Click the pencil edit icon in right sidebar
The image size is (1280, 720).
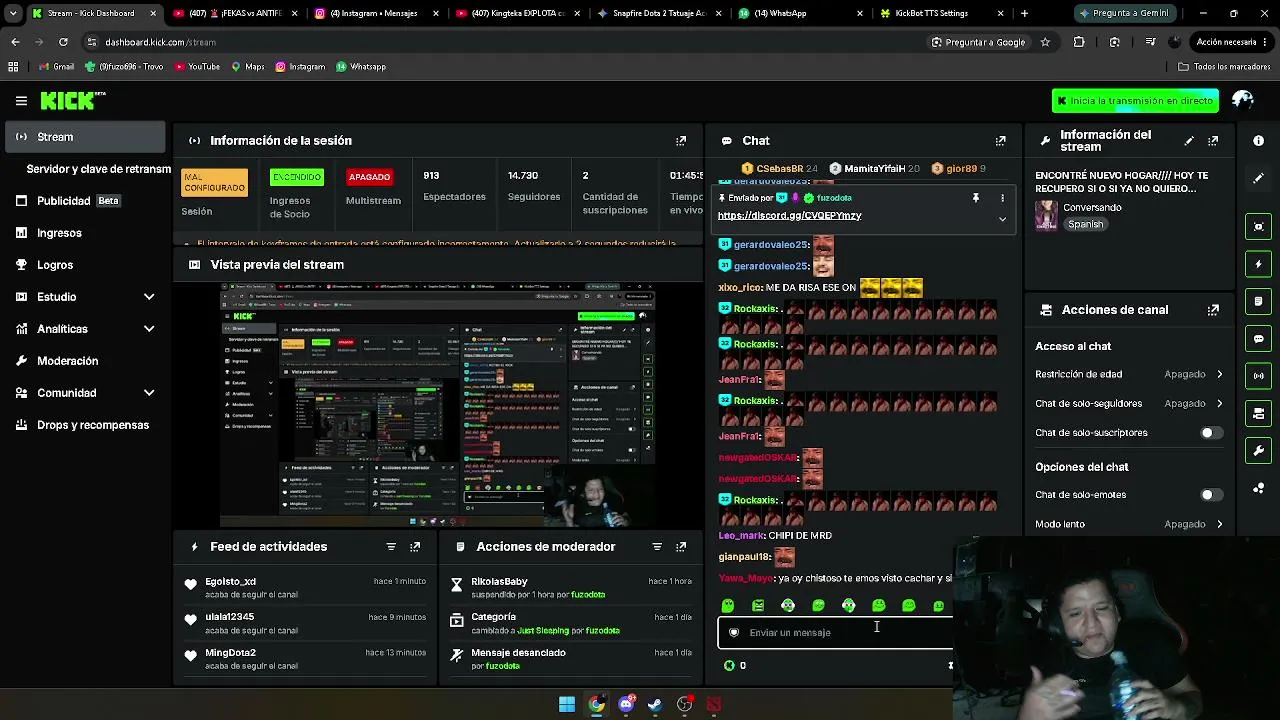1258,178
